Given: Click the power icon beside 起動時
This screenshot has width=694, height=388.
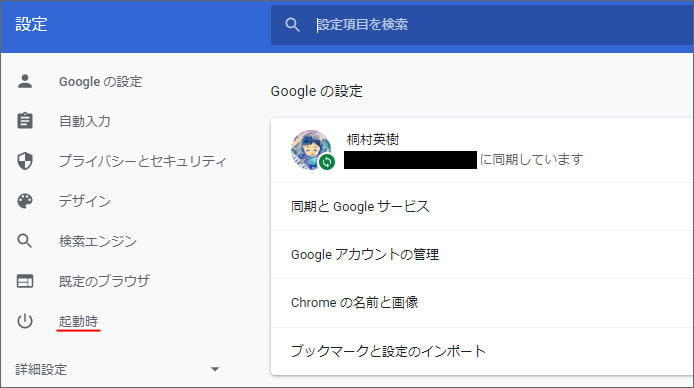Looking at the screenshot, I should [x=25, y=321].
